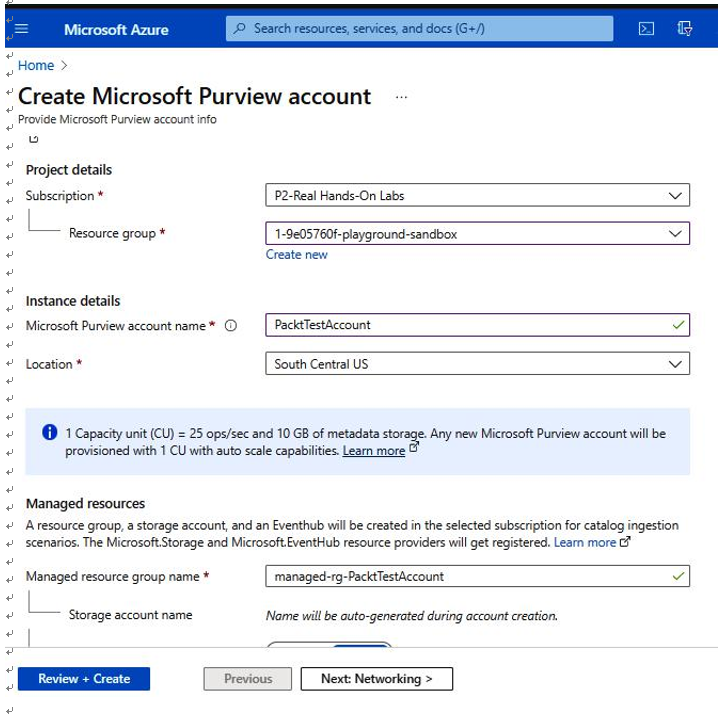Click the Previous button
723x718 pixels.
[248, 679]
